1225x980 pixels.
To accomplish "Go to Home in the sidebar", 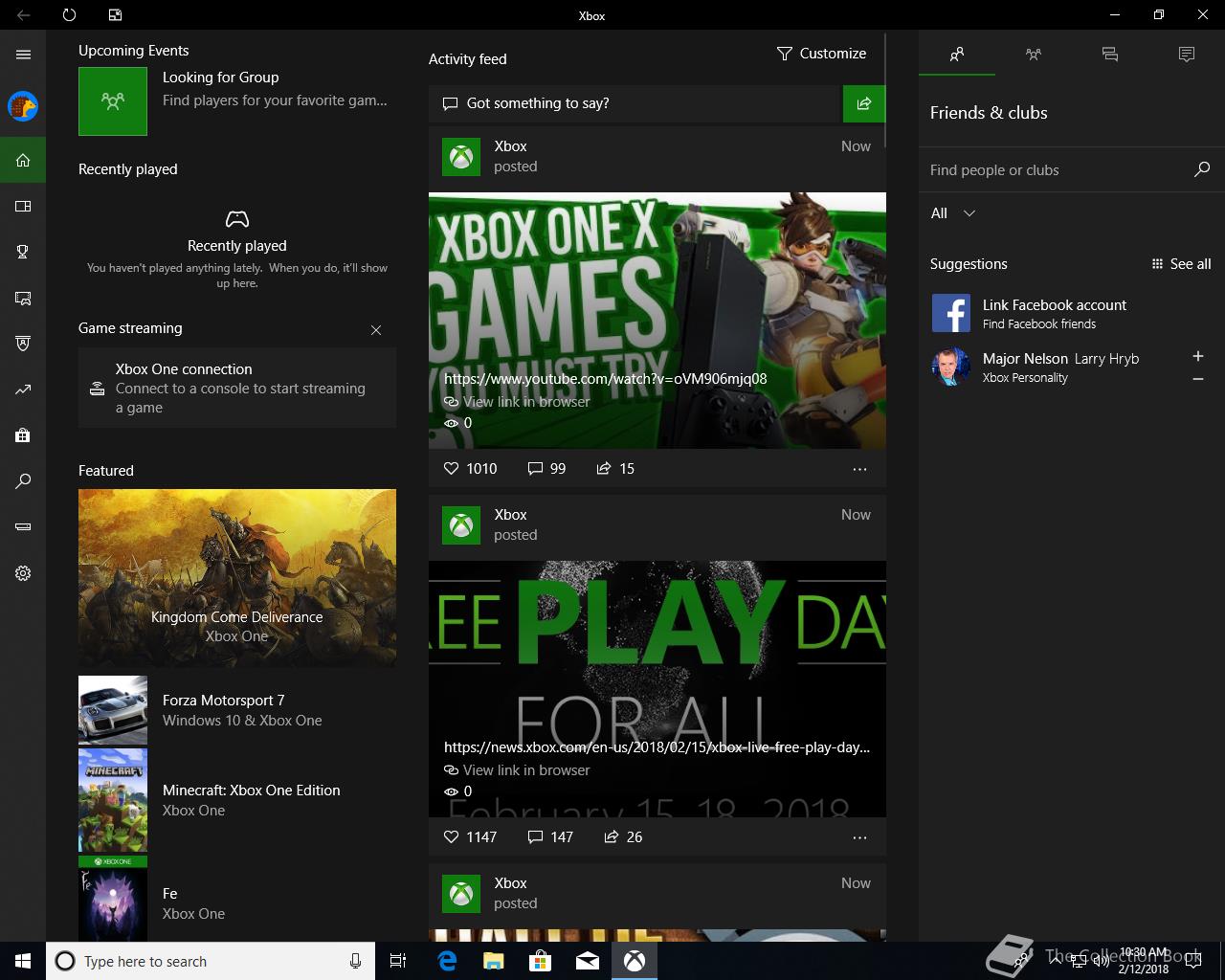I will click(23, 160).
